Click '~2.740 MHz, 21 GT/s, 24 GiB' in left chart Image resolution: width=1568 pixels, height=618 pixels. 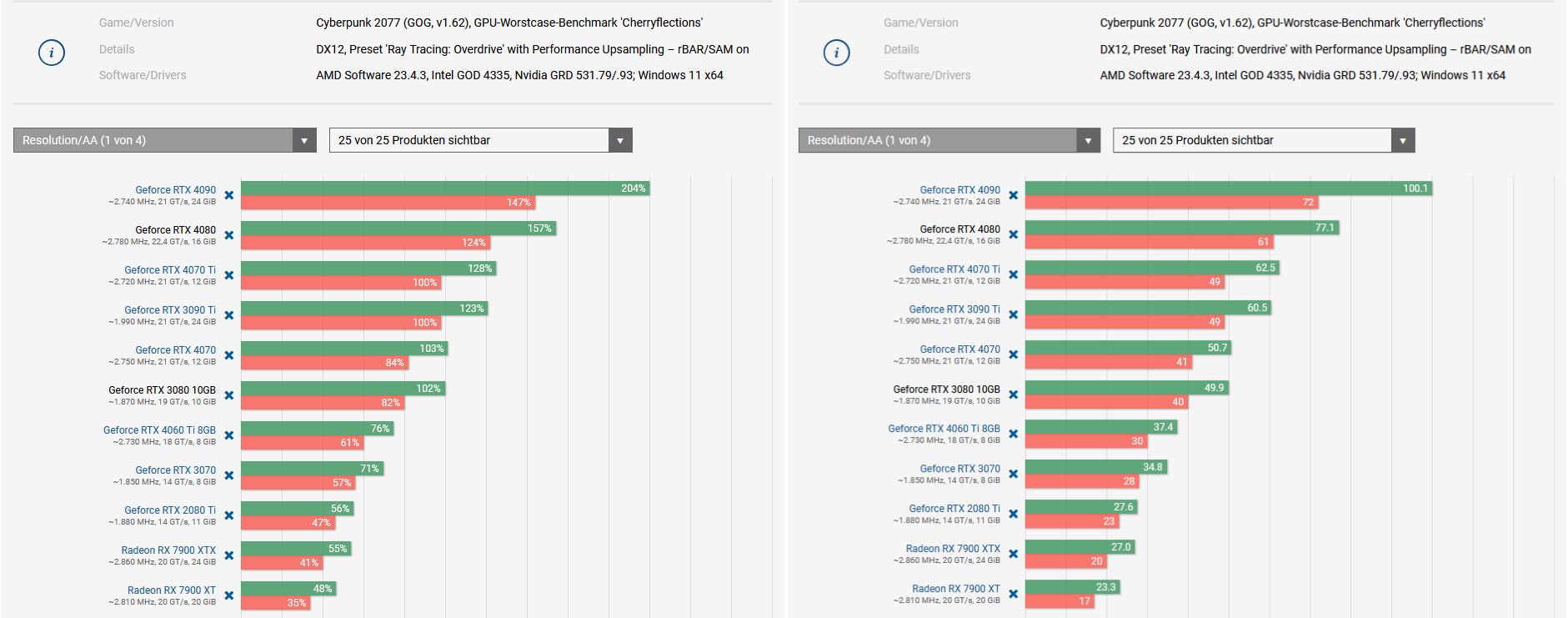pyautogui.click(x=162, y=202)
